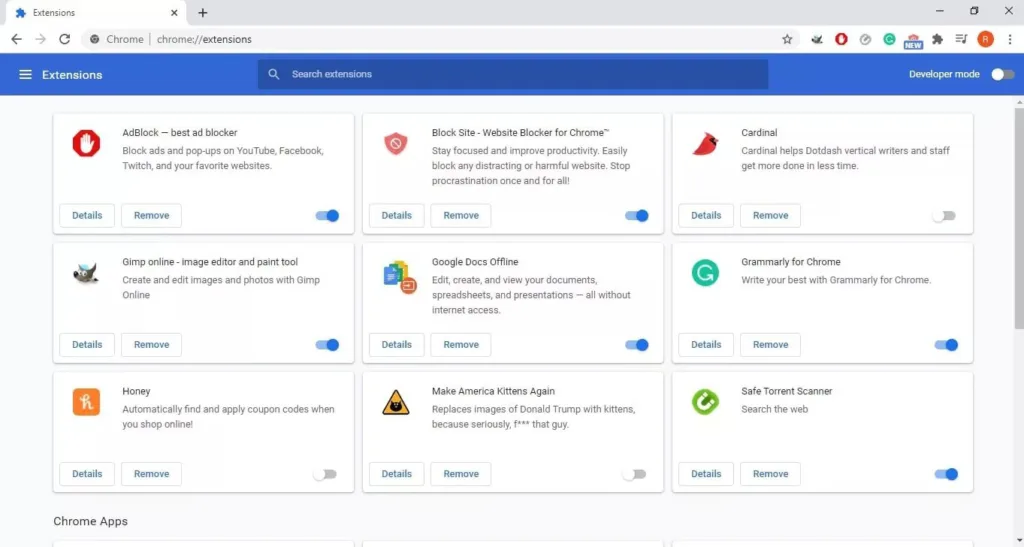Click the search magnifier icon

coord(274,74)
